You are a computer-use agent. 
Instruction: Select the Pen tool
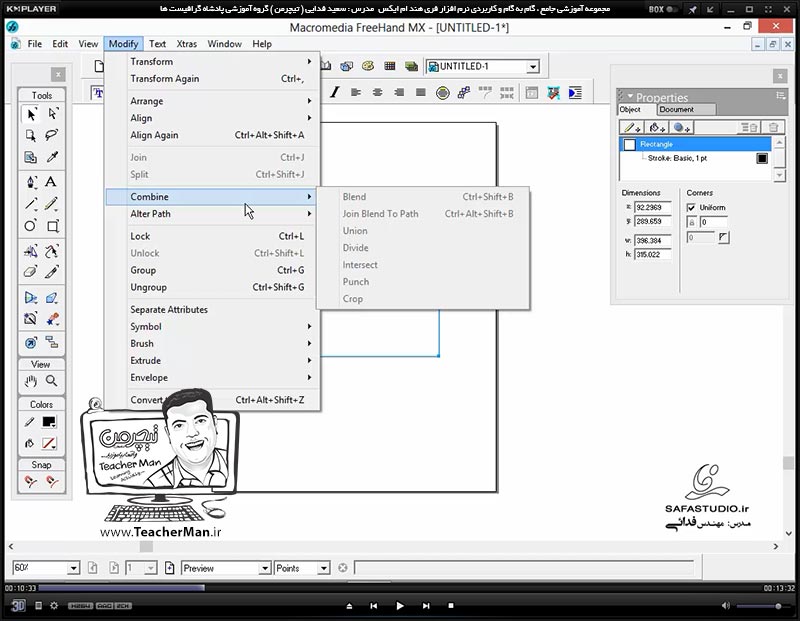[31, 182]
